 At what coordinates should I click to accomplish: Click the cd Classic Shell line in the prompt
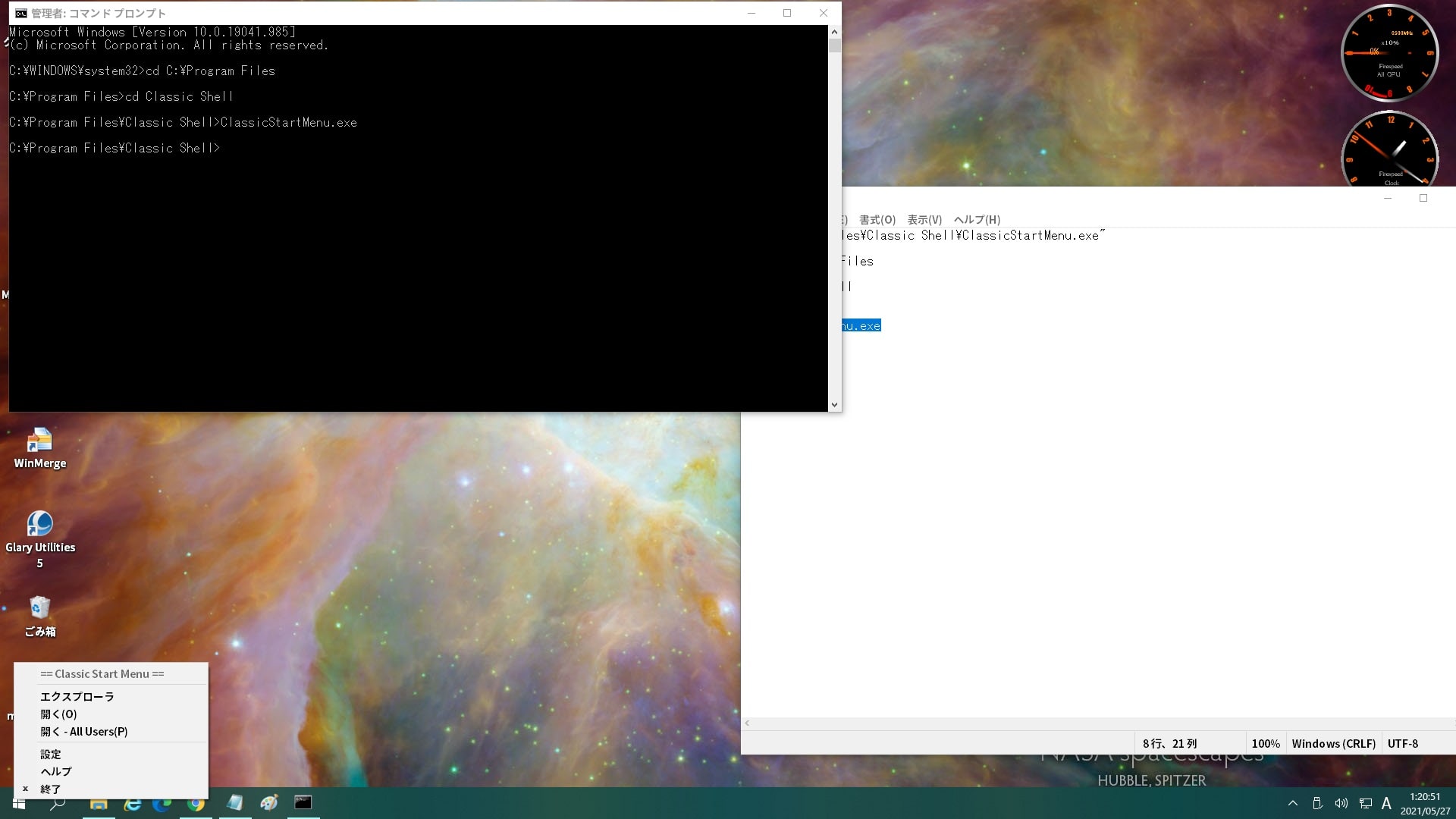click(x=121, y=96)
